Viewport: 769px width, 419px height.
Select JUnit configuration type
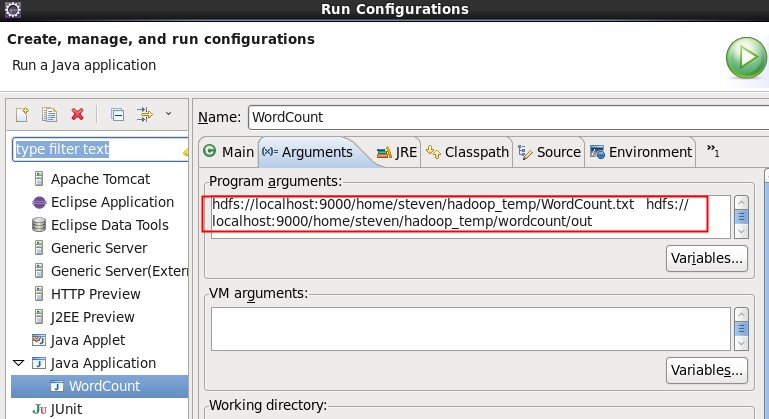[66, 409]
